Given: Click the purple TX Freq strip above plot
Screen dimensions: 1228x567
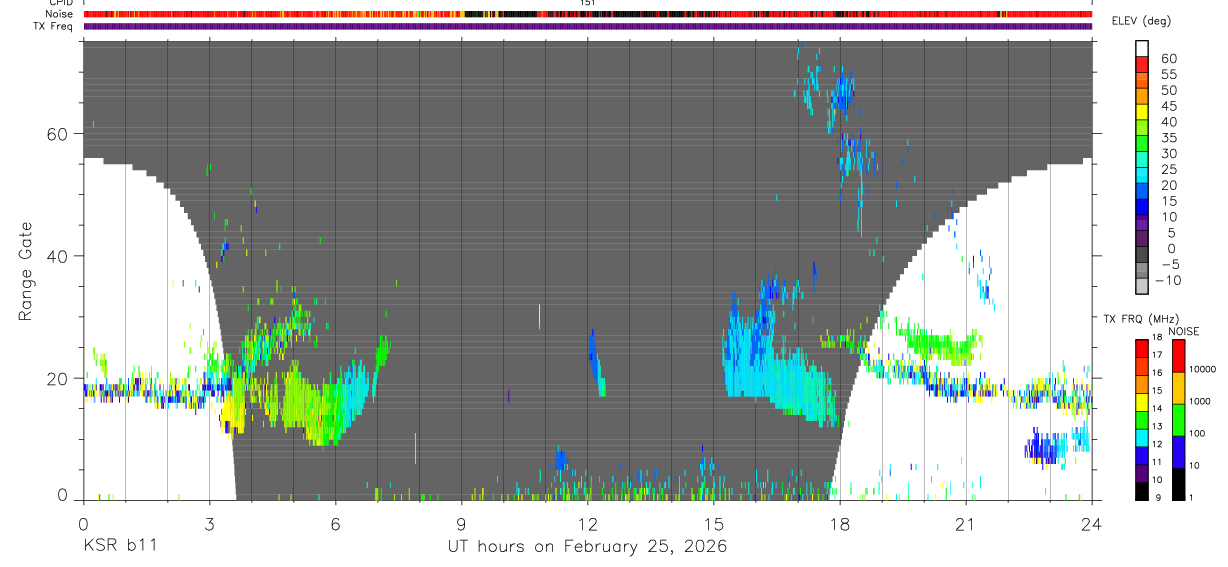Looking at the screenshot, I should click(x=587, y=26).
